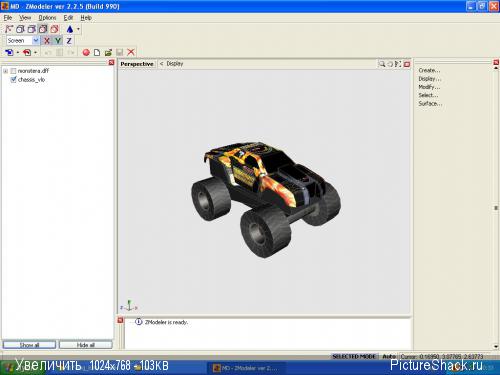The height and width of the screenshot is (375, 500).
Task: Click the viewport fit-all arrows icon
Action: coord(398,64)
